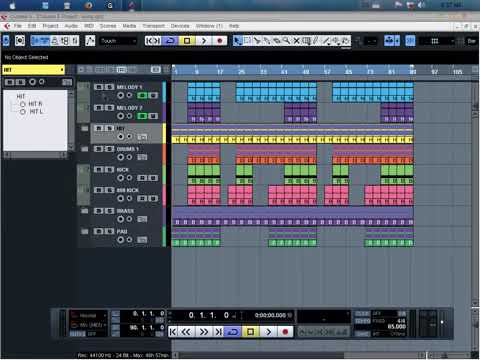Expand the HIT folder track icon
Screen dimensions: 480x360
pyautogui.click(x=85, y=129)
